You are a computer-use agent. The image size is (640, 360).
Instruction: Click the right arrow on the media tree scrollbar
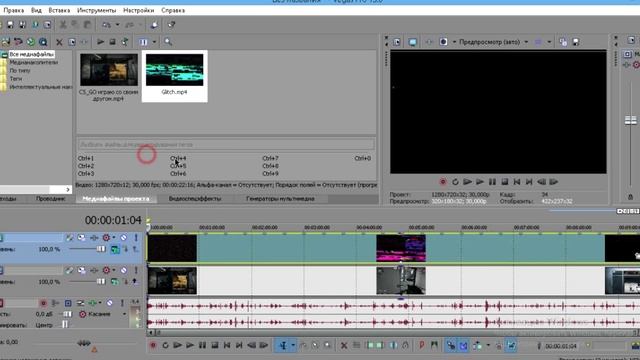[x=68, y=189]
